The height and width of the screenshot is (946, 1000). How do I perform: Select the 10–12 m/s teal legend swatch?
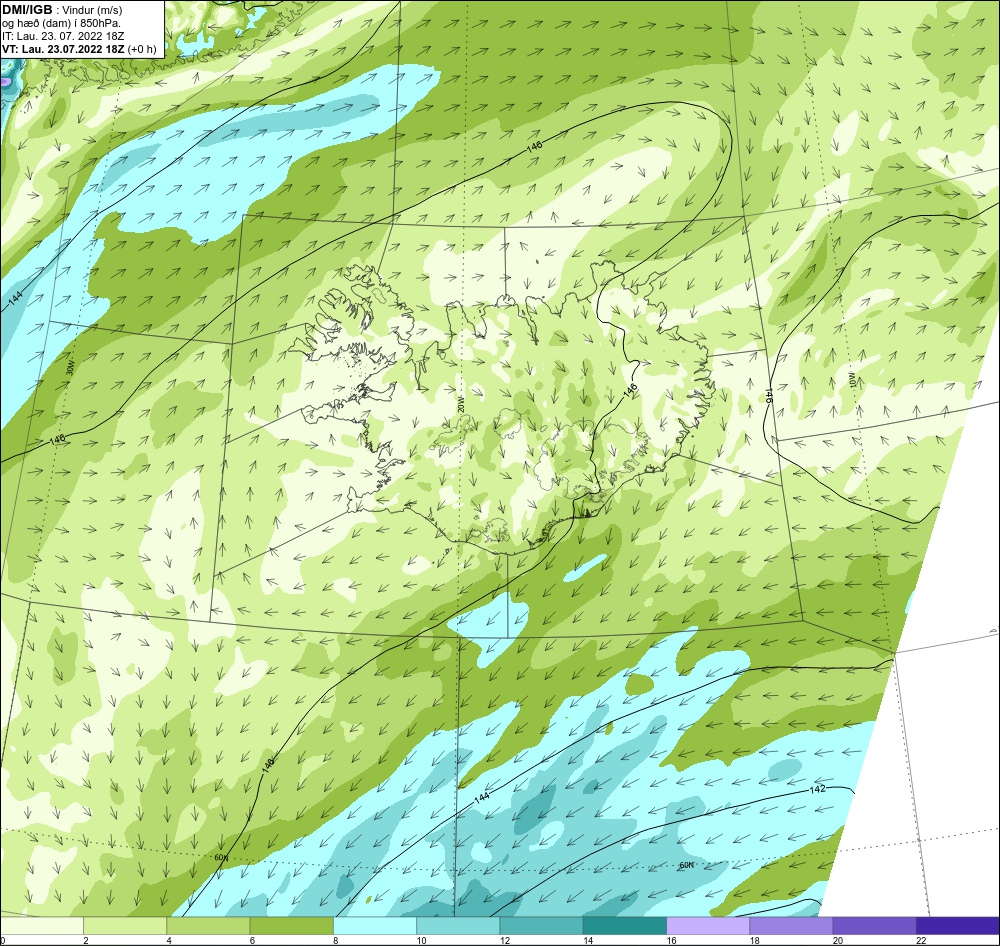click(x=458, y=925)
